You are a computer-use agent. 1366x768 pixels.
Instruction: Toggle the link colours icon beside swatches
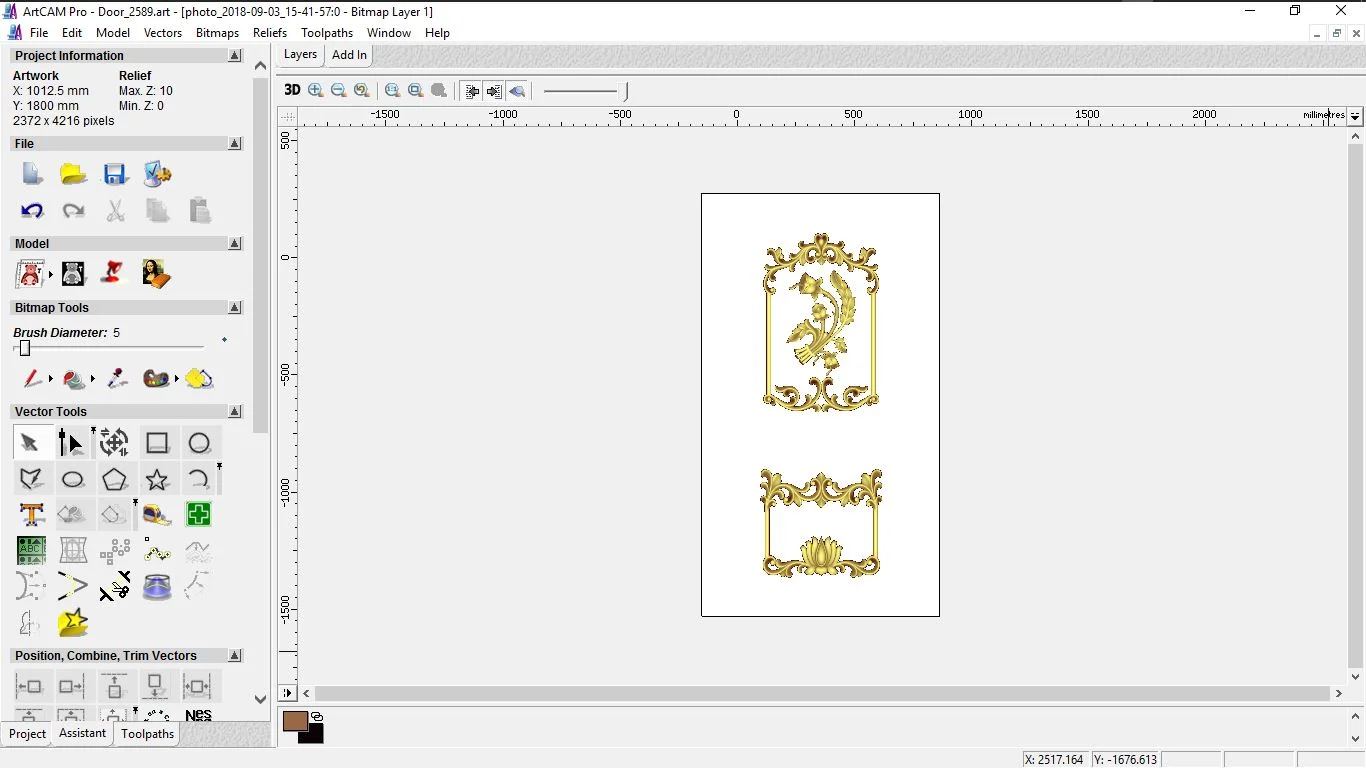[317, 716]
